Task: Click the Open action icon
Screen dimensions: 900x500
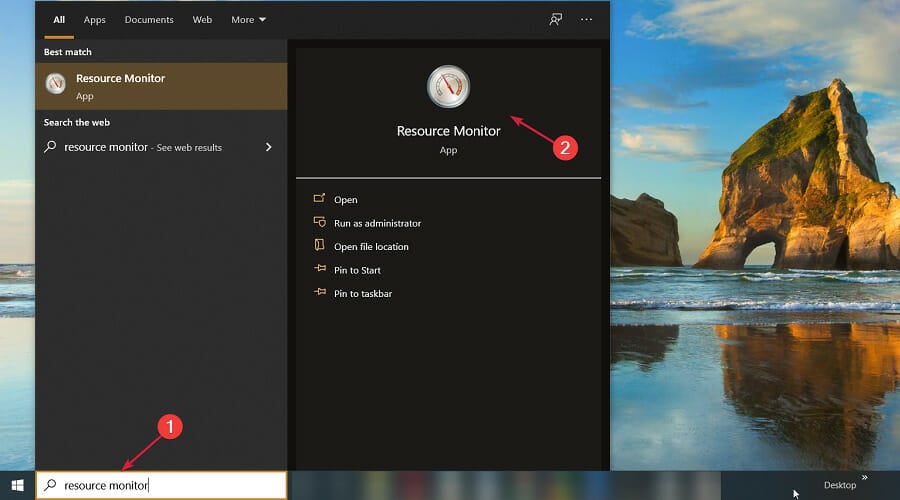Action: [319, 199]
